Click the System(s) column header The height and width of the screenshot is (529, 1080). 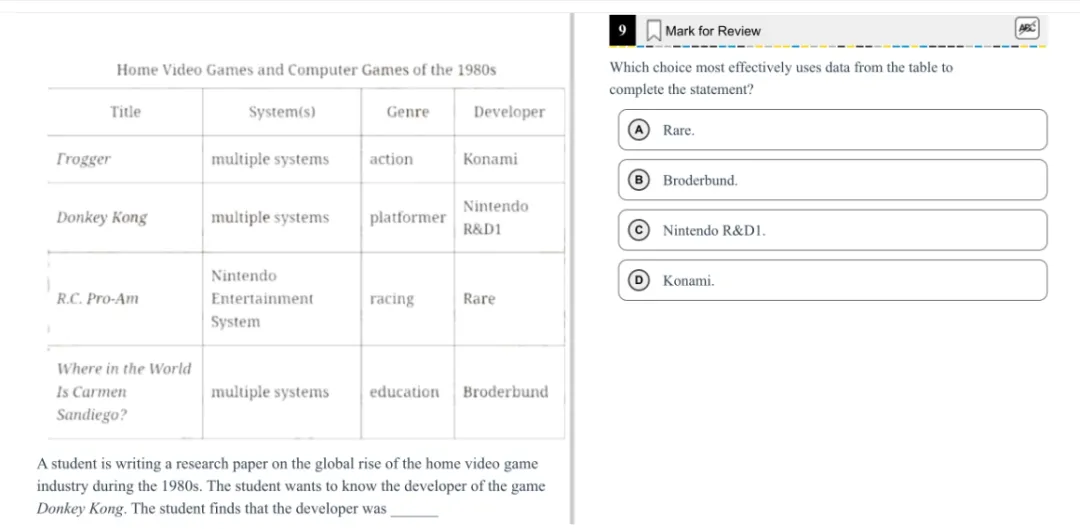282,112
